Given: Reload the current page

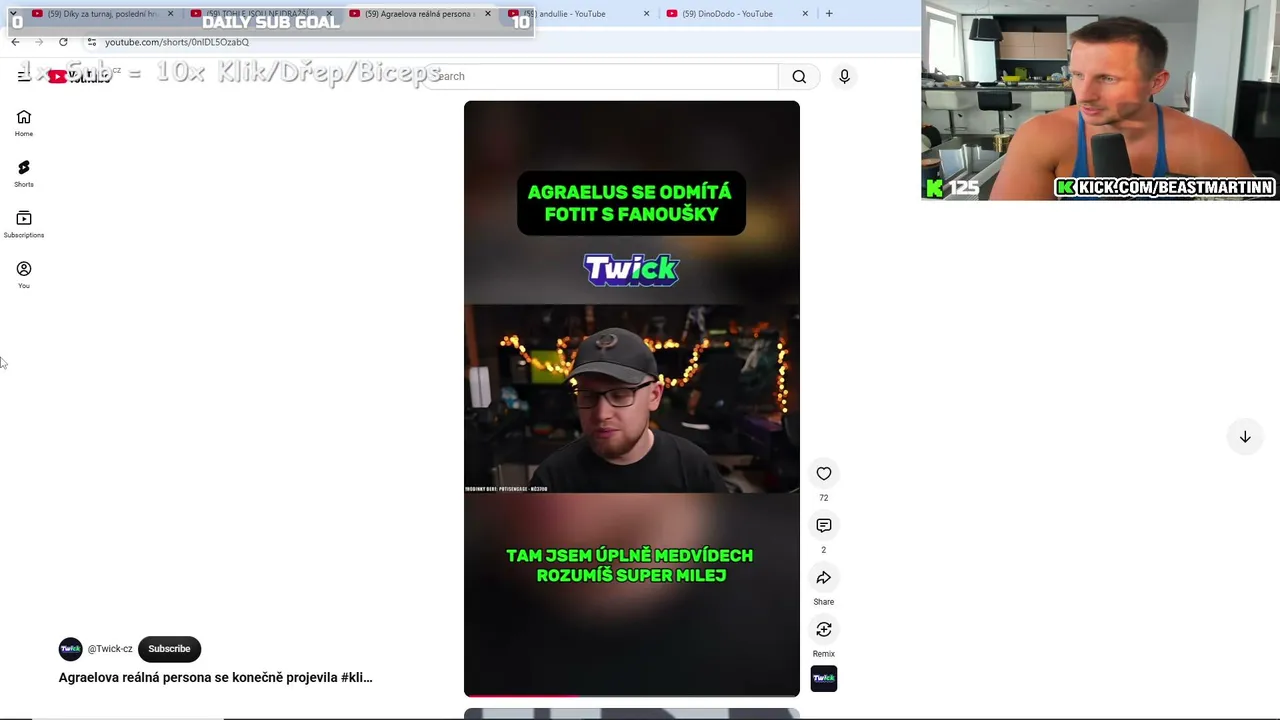Looking at the screenshot, I should coord(63,42).
